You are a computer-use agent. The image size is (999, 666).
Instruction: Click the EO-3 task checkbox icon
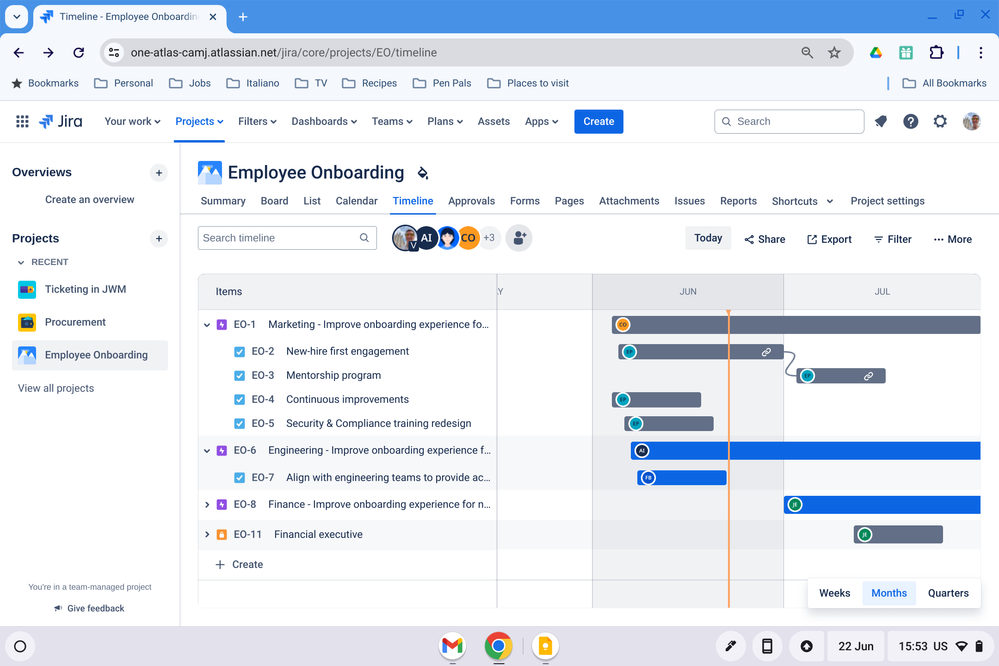coord(240,376)
